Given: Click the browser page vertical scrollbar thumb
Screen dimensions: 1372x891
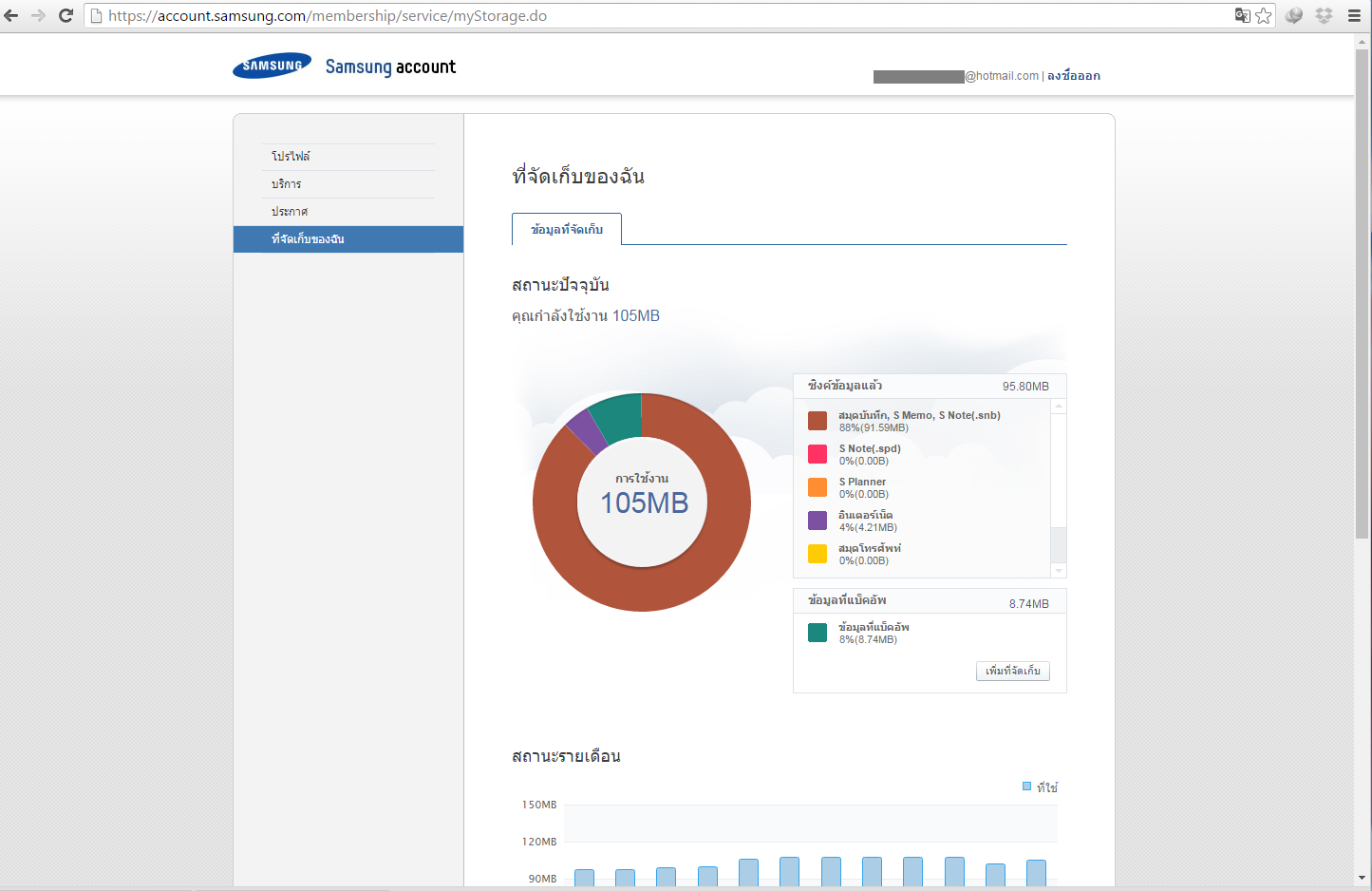Looking at the screenshot, I should 1363,294.
